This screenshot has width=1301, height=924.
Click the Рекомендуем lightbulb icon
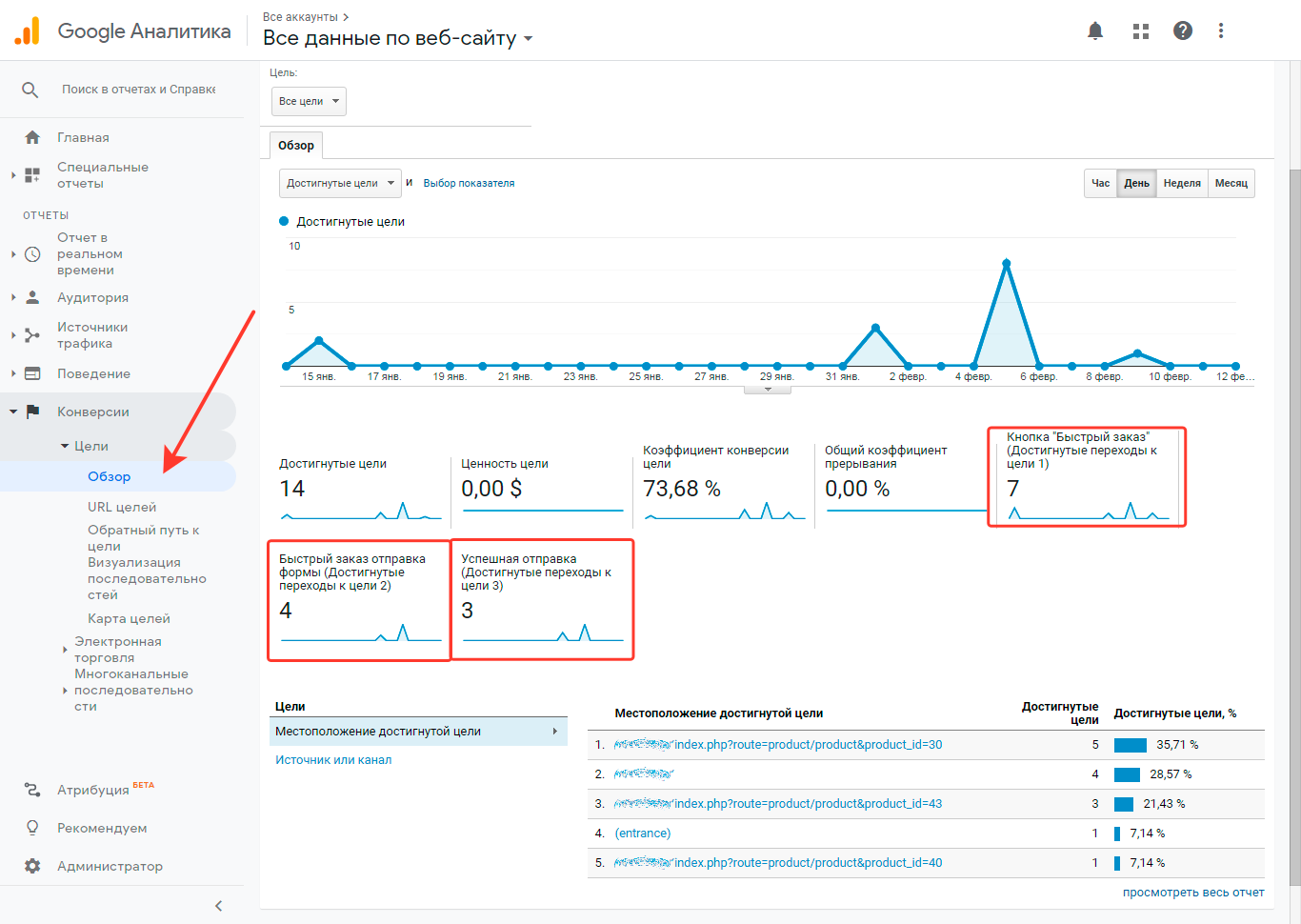32,828
